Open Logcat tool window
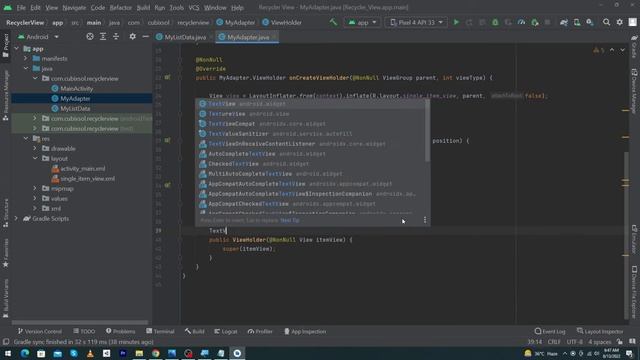 (226, 331)
